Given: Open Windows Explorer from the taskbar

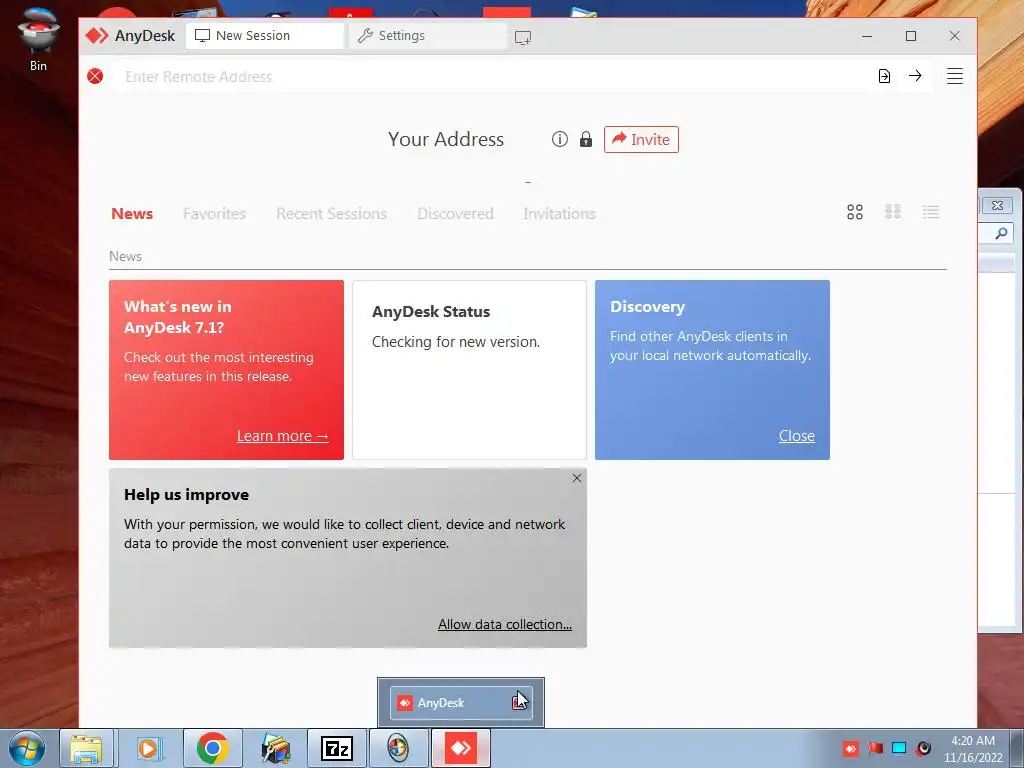Looking at the screenshot, I should (x=86, y=748).
